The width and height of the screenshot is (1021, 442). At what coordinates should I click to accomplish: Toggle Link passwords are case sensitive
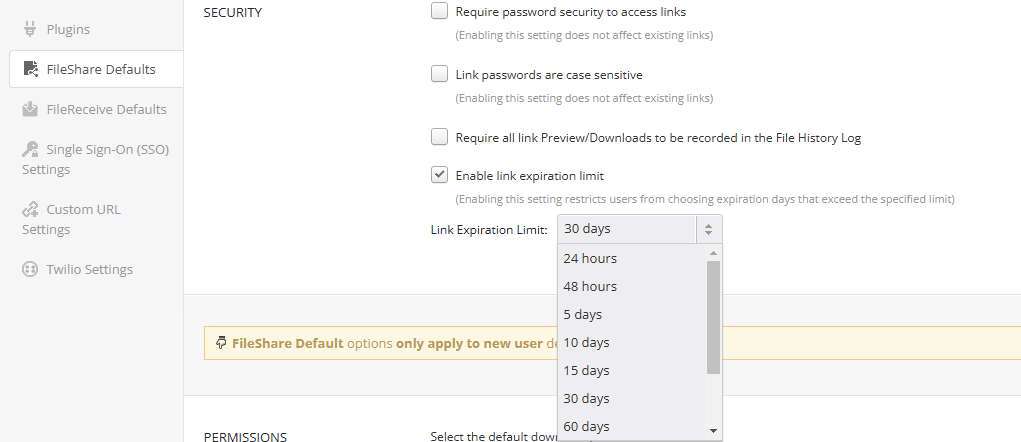(440, 74)
